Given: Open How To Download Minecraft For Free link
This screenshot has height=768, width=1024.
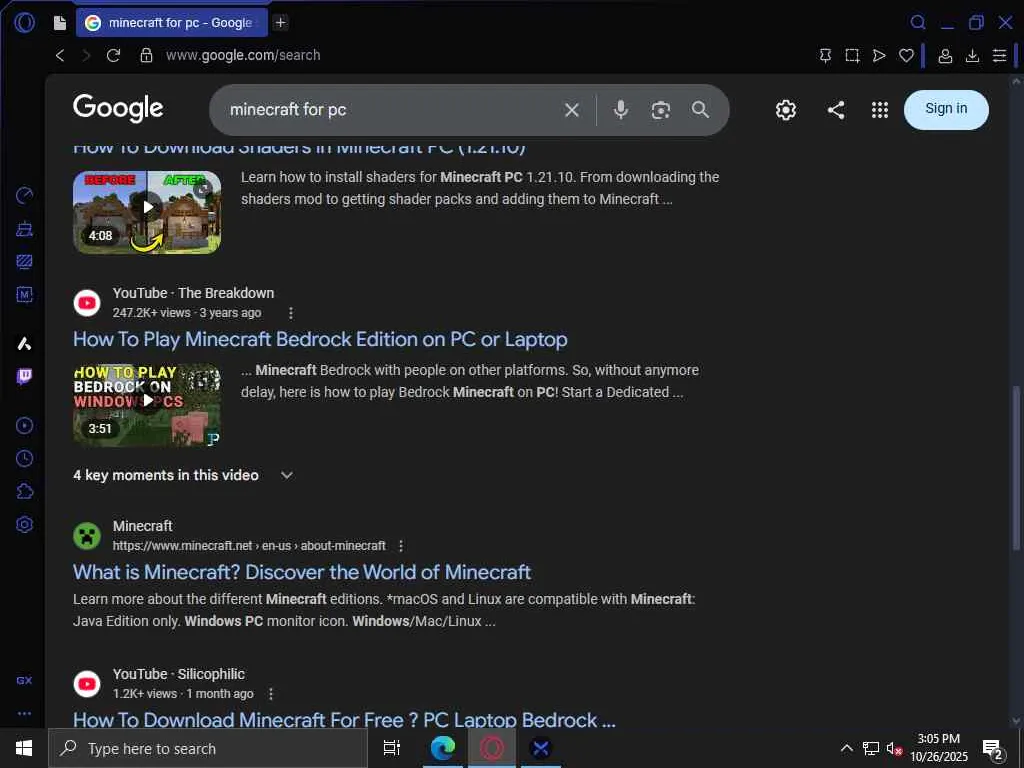Looking at the screenshot, I should pyautogui.click(x=344, y=720).
